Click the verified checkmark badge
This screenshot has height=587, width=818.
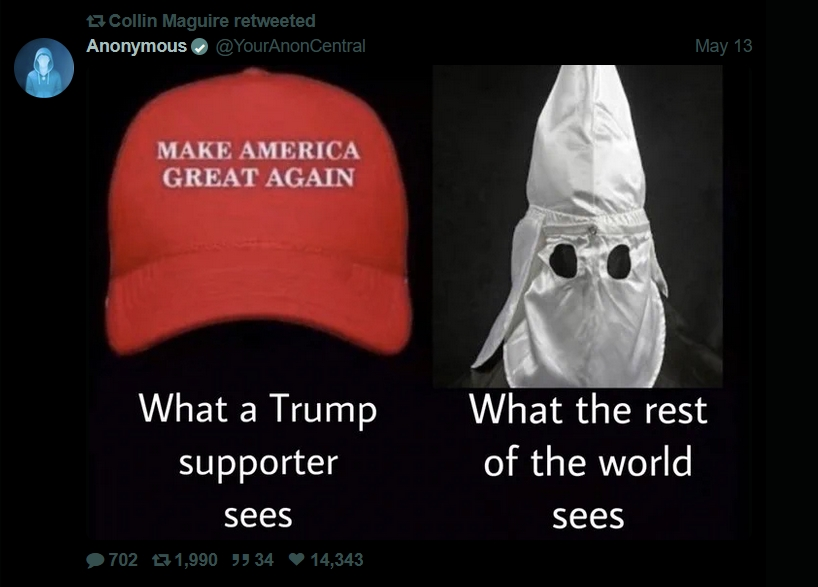click(199, 47)
